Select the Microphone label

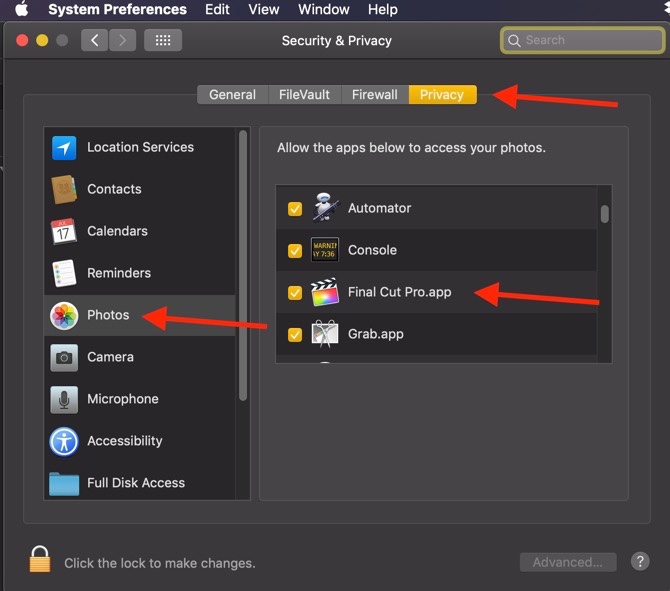(x=123, y=399)
